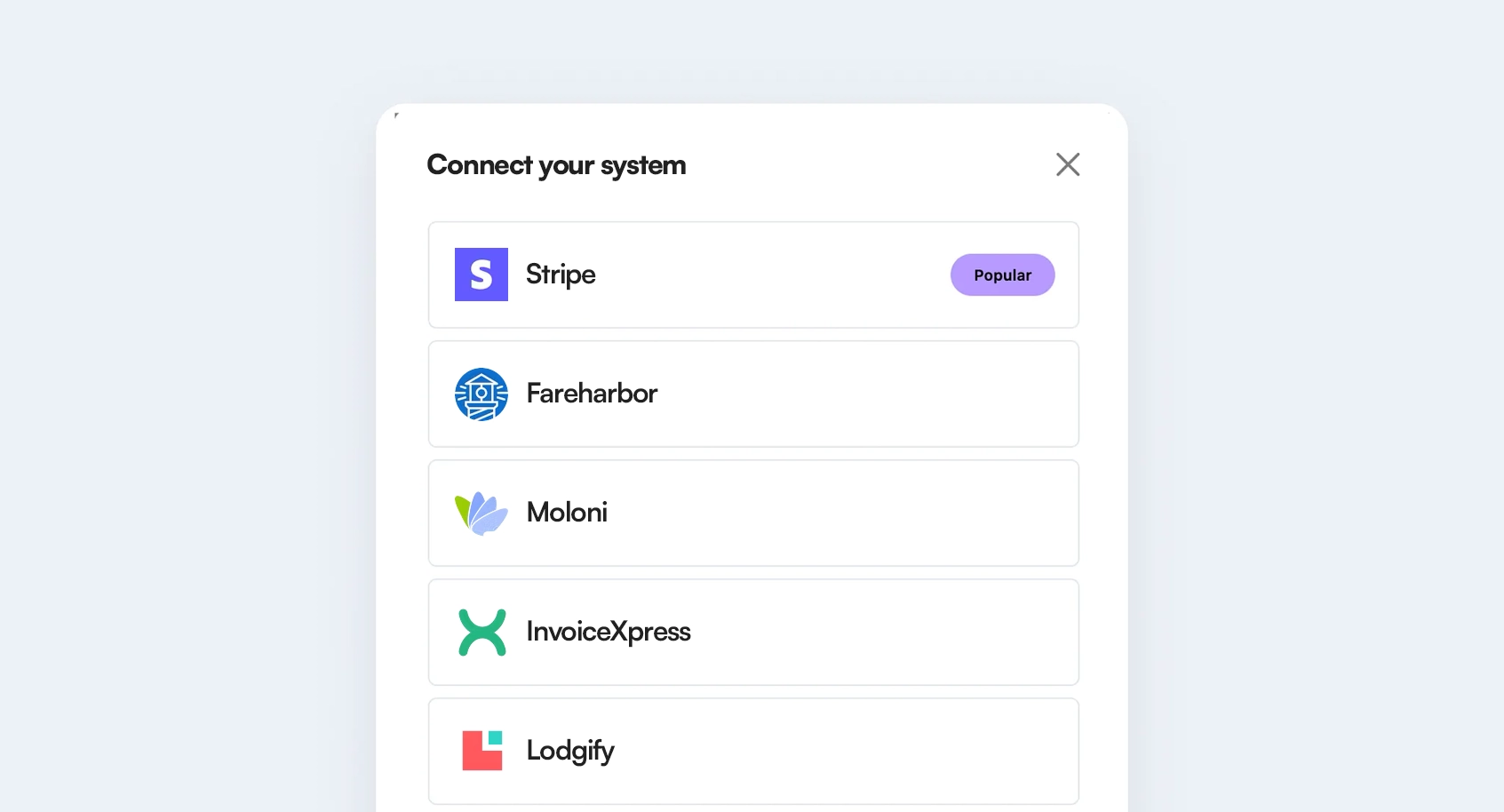Click the Connect your system heading
1504x812 pixels.
coord(556,165)
